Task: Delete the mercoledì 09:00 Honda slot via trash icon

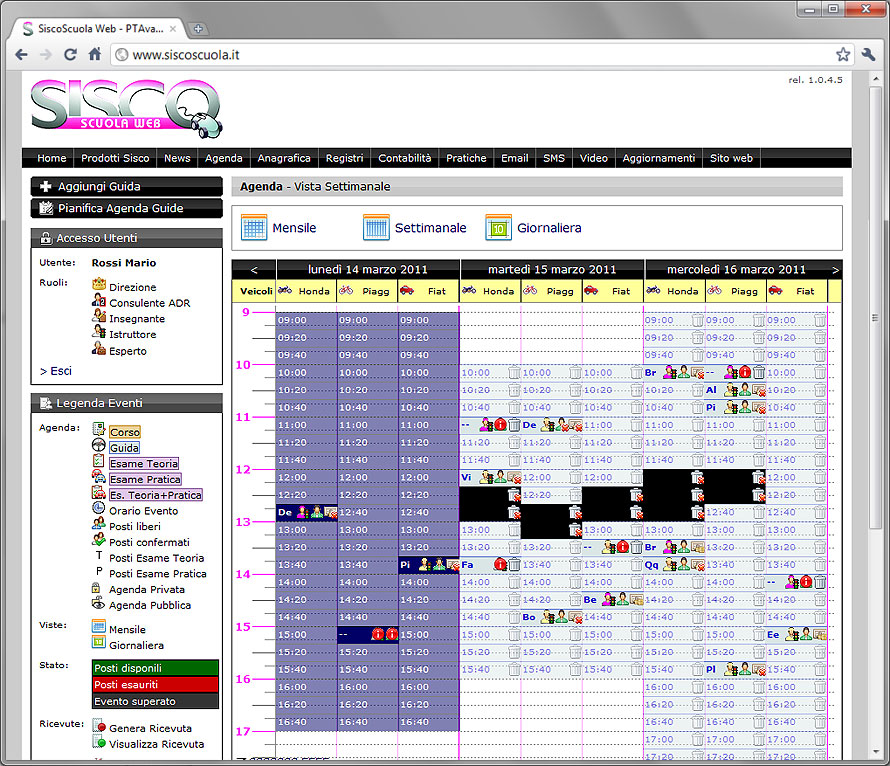Action: click(x=697, y=321)
